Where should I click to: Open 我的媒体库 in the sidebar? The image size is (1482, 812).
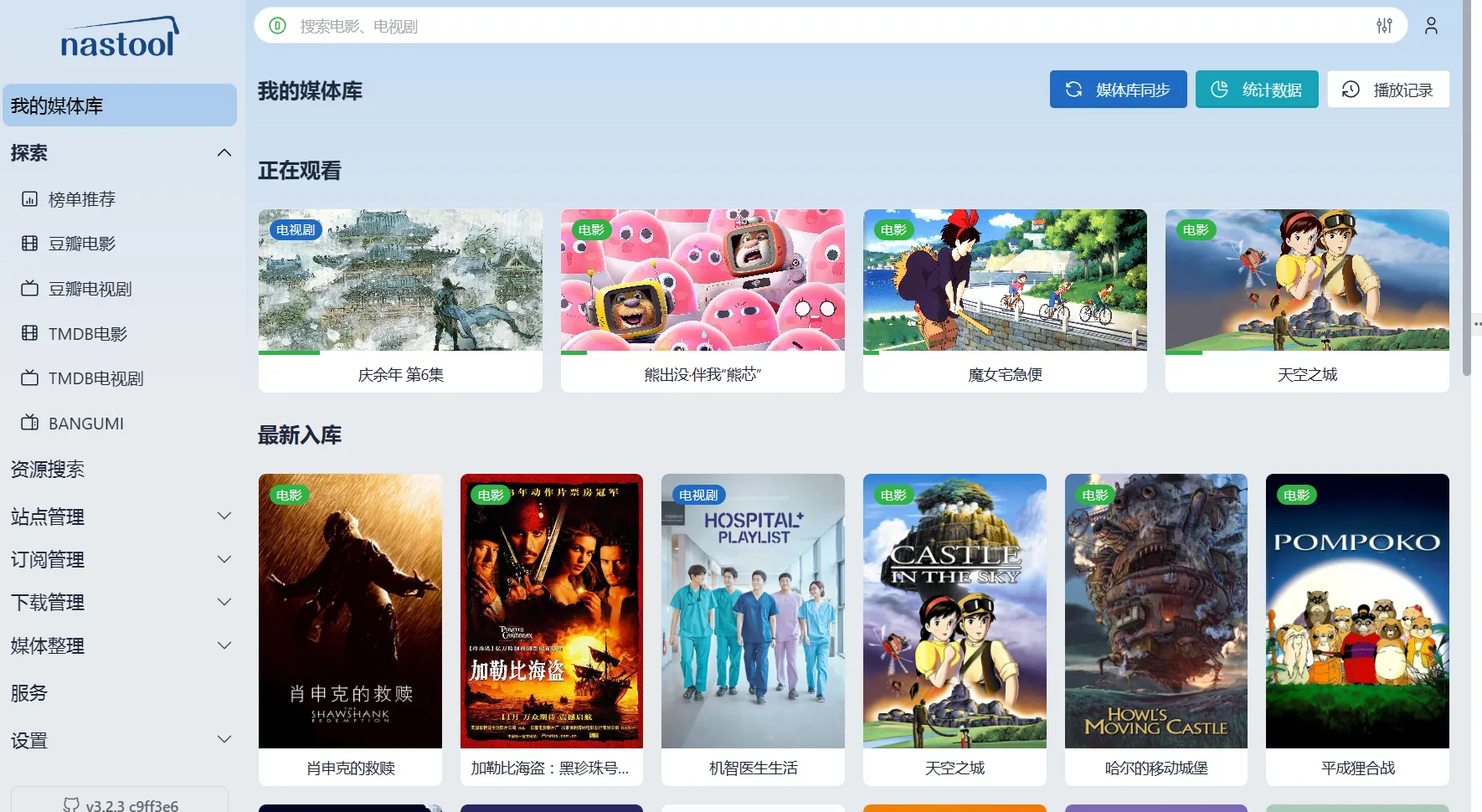click(120, 105)
